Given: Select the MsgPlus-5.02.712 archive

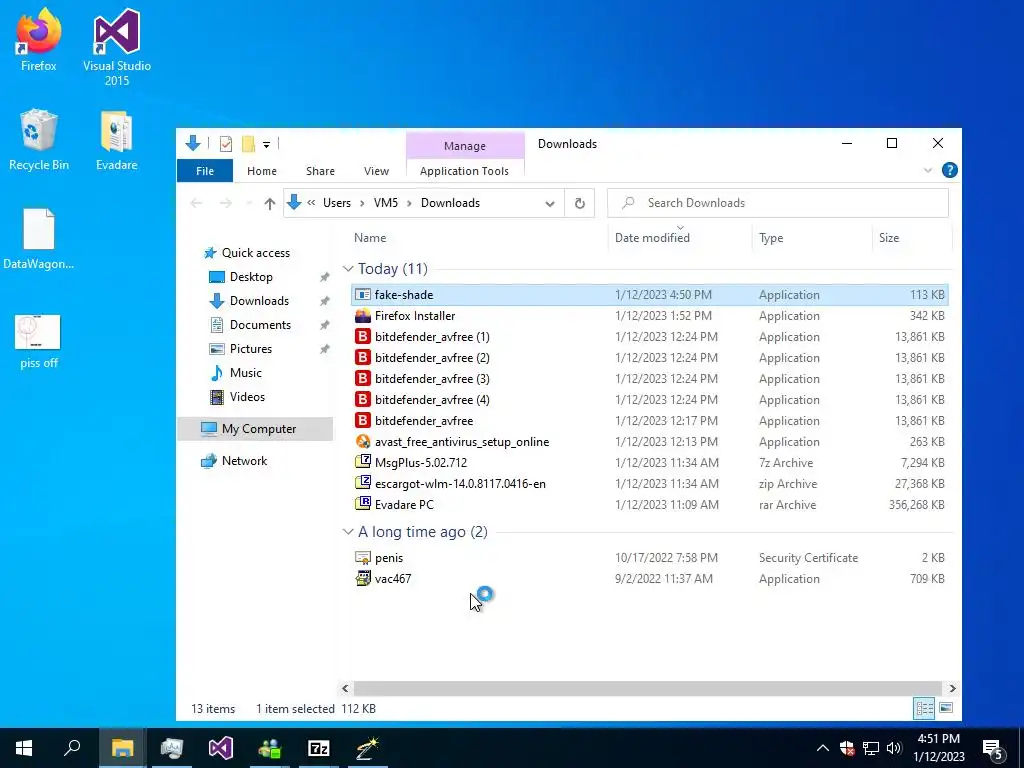Looking at the screenshot, I should 649,463.
